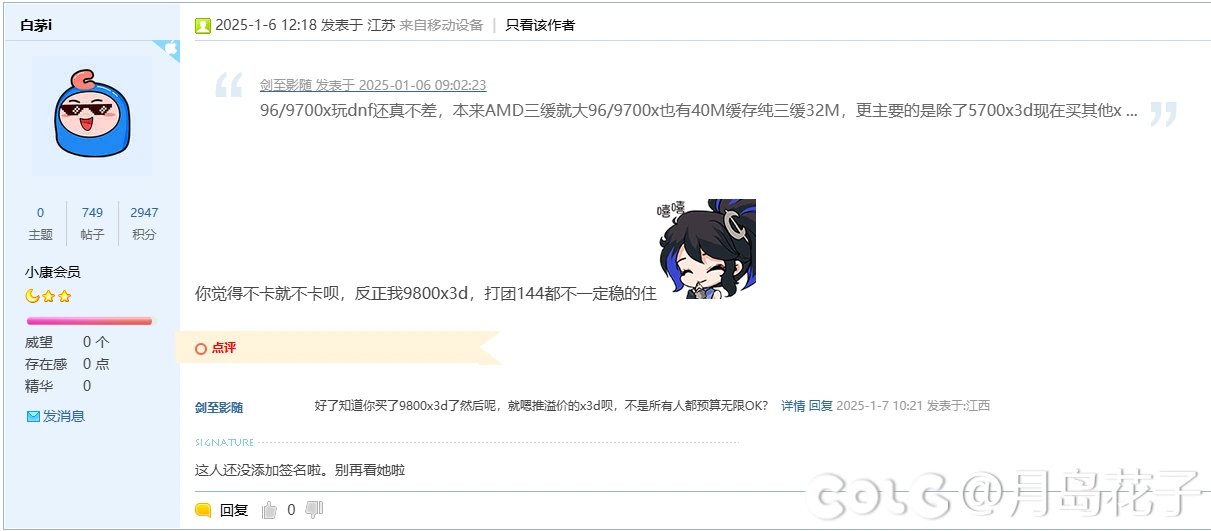The image size is (1211, 531).
Task: Click the pink progress bar under 小康会员
Action: pyautogui.click(x=89, y=321)
